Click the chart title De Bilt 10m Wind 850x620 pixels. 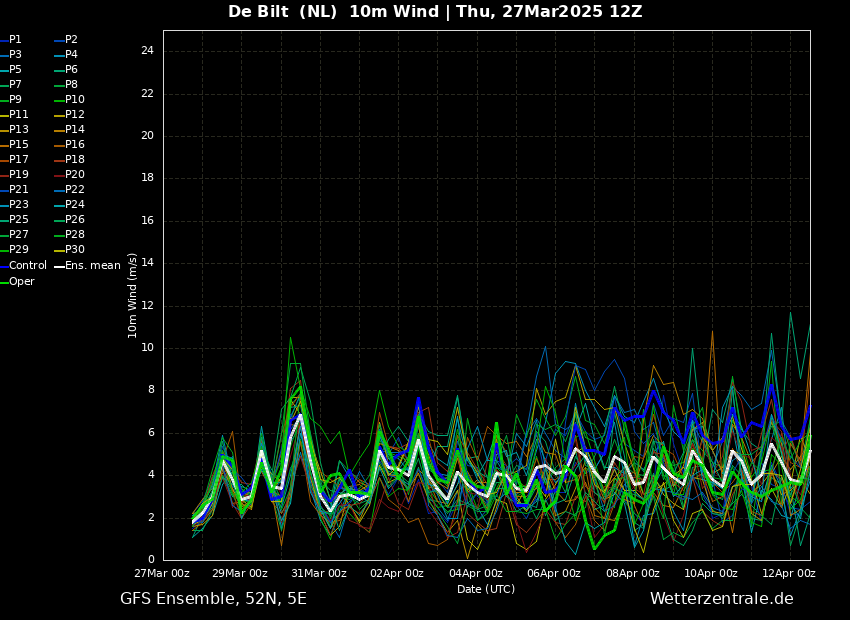click(x=435, y=12)
